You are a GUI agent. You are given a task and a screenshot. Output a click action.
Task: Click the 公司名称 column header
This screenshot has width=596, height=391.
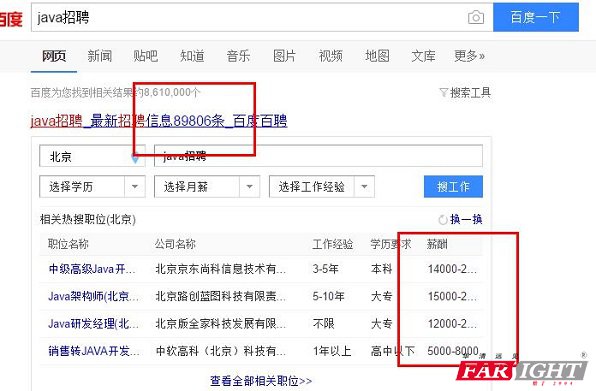pos(175,244)
